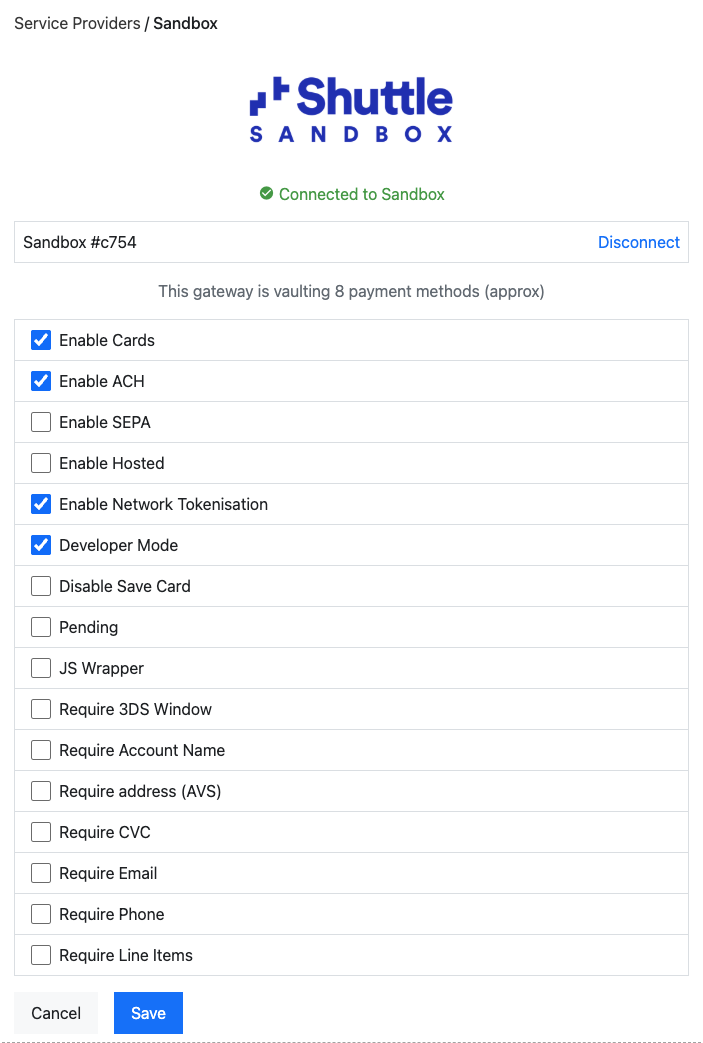Viewport: 703px width, 1043px height.
Task: Check the Require CVC box
Action: click(x=41, y=832)
